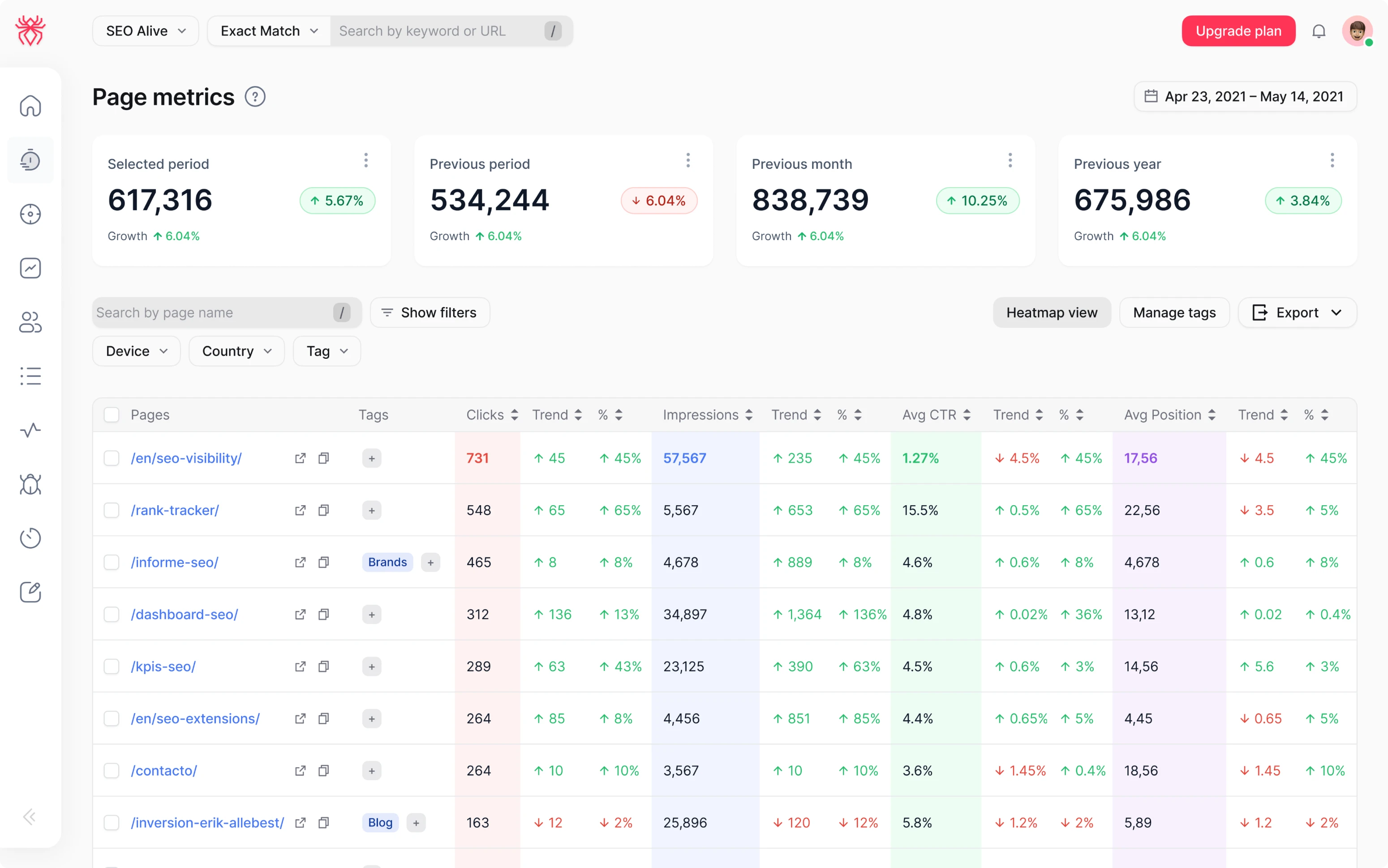This screenshot has width=1388, height=868.
Task: Expand the Country filter dropdown
Action: pyautogui.click(x=236, y=351)
